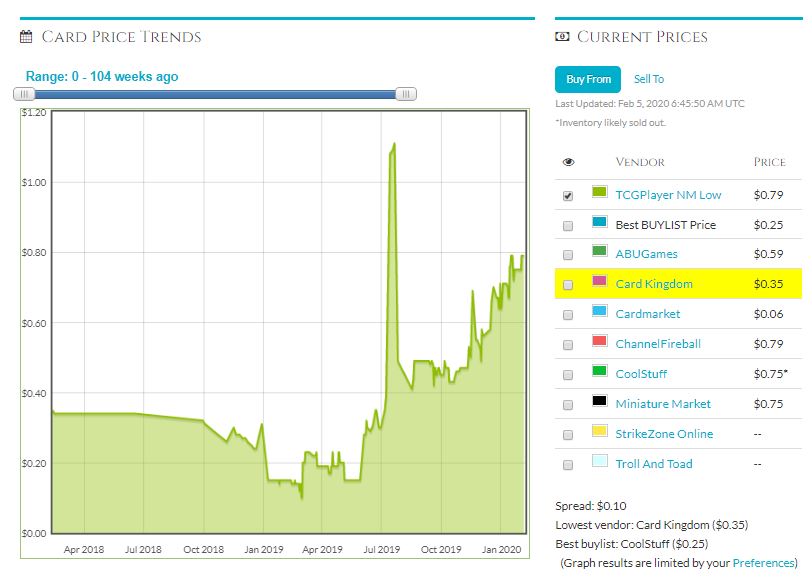Open the Miniature Market link
Viewport: 812px width, 578px height.
663,404
